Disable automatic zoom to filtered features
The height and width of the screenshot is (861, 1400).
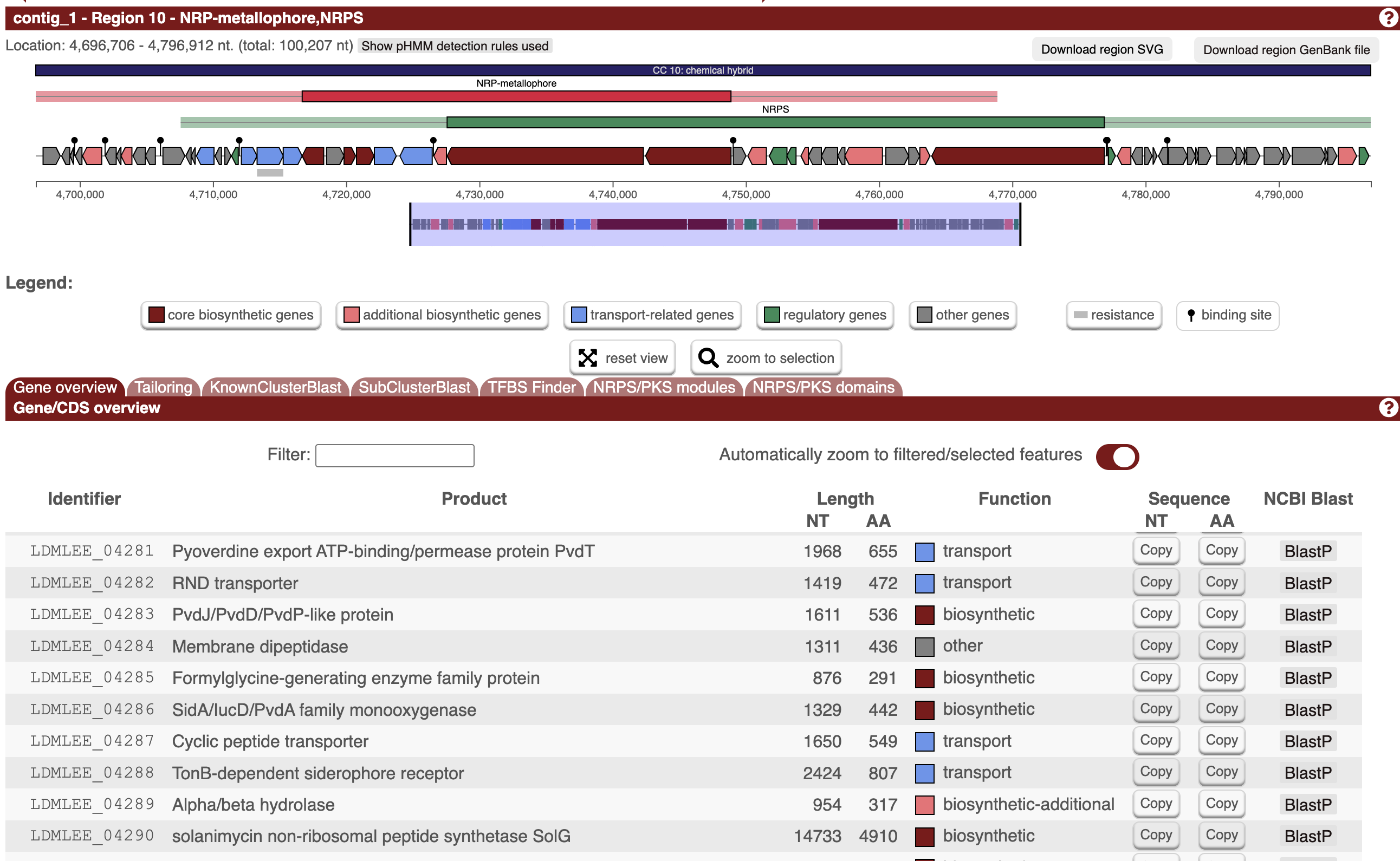pyautogui.click(x=1117, y=456)
